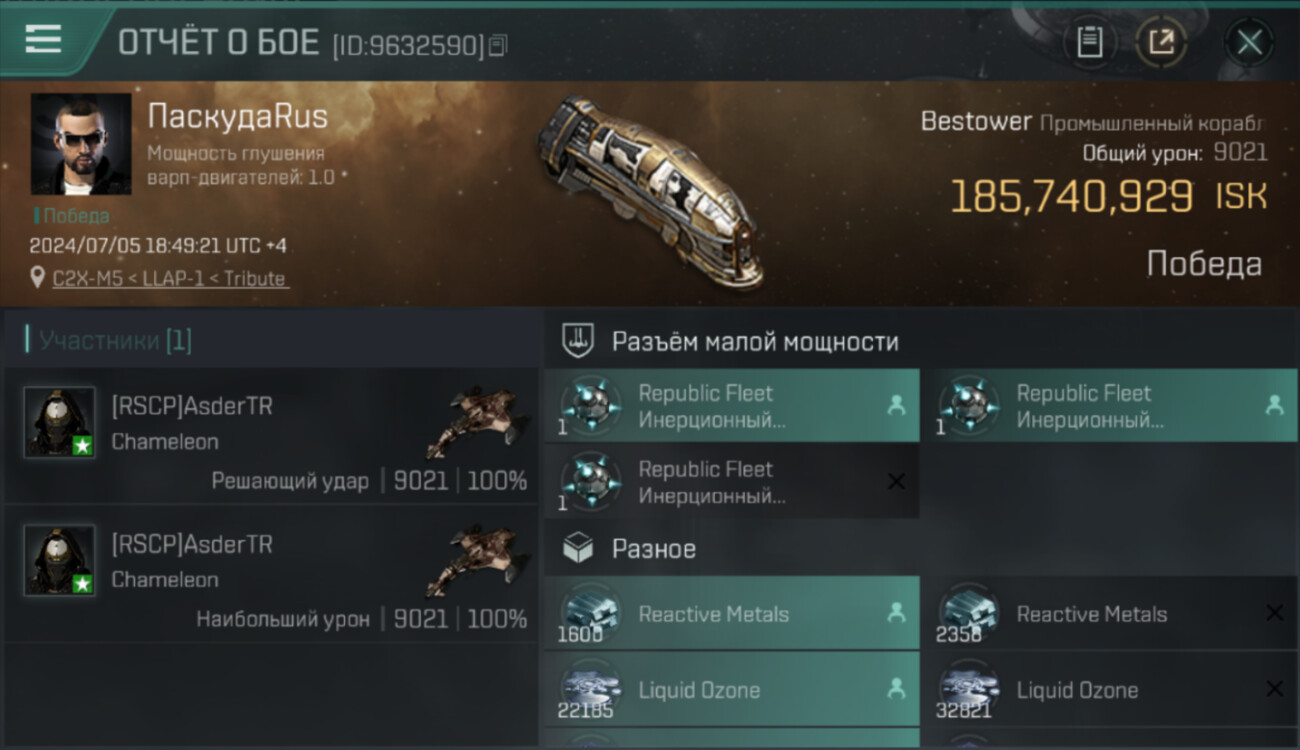This screenshot has width=1300, height=750.
Task: Click the clipboard report icon
Action: click(1089, 42)
